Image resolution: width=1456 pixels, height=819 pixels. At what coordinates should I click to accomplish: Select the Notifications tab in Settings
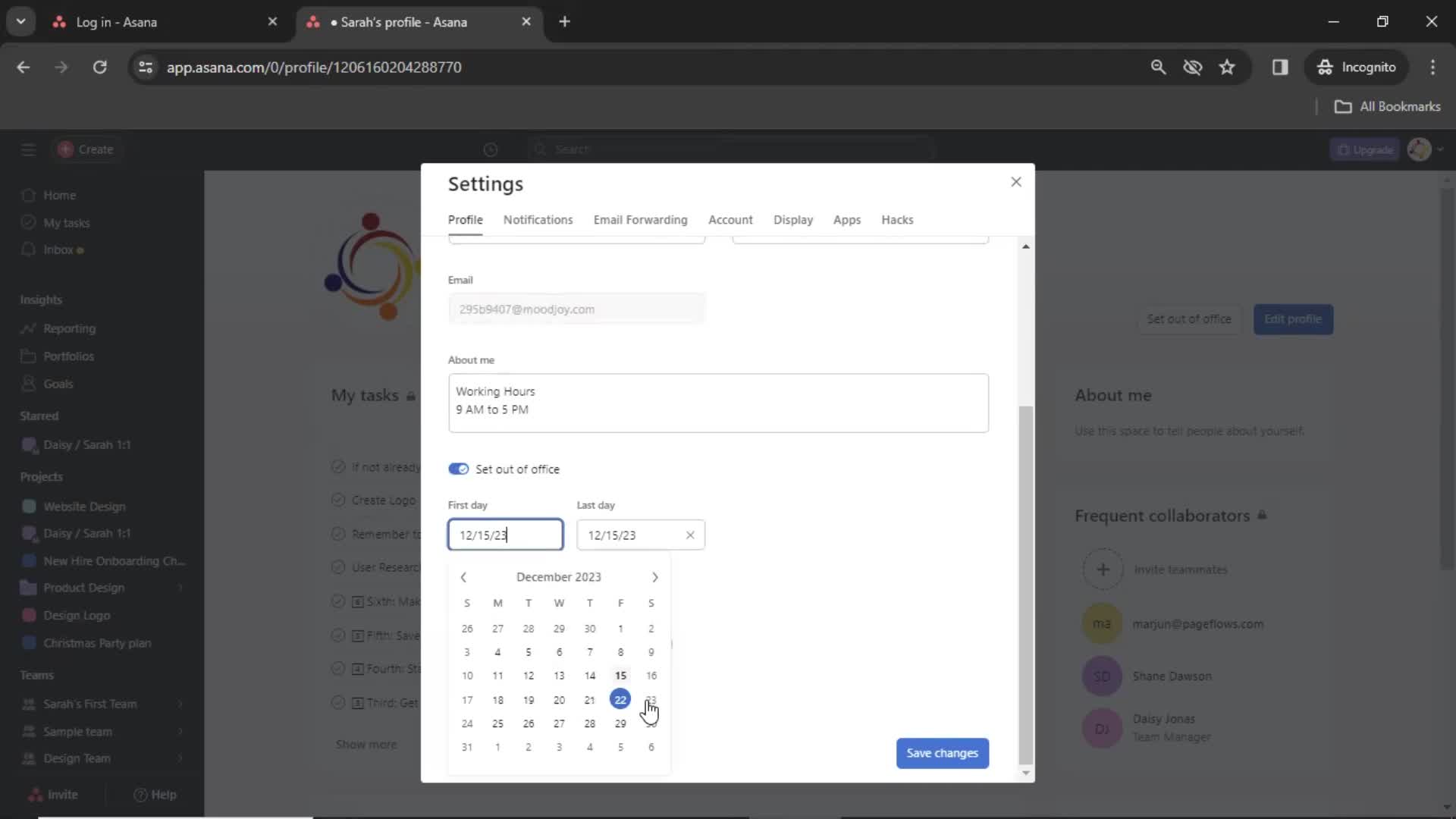(x=538, y=220)
